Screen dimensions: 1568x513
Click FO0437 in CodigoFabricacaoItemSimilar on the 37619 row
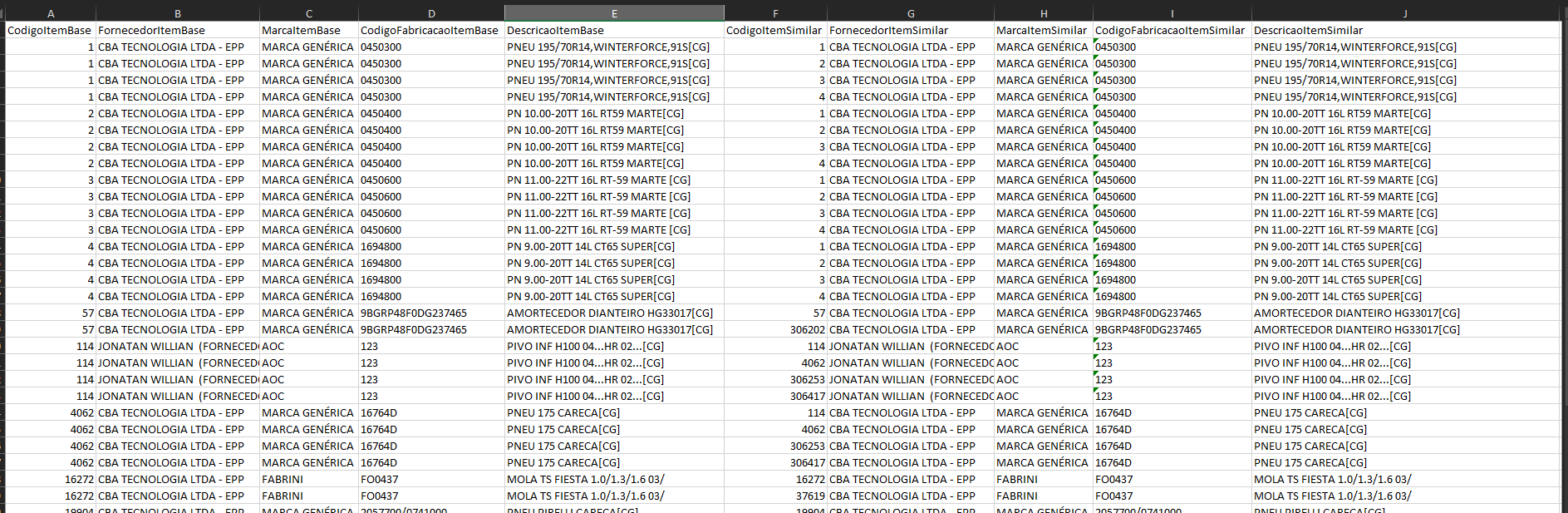1172,496
